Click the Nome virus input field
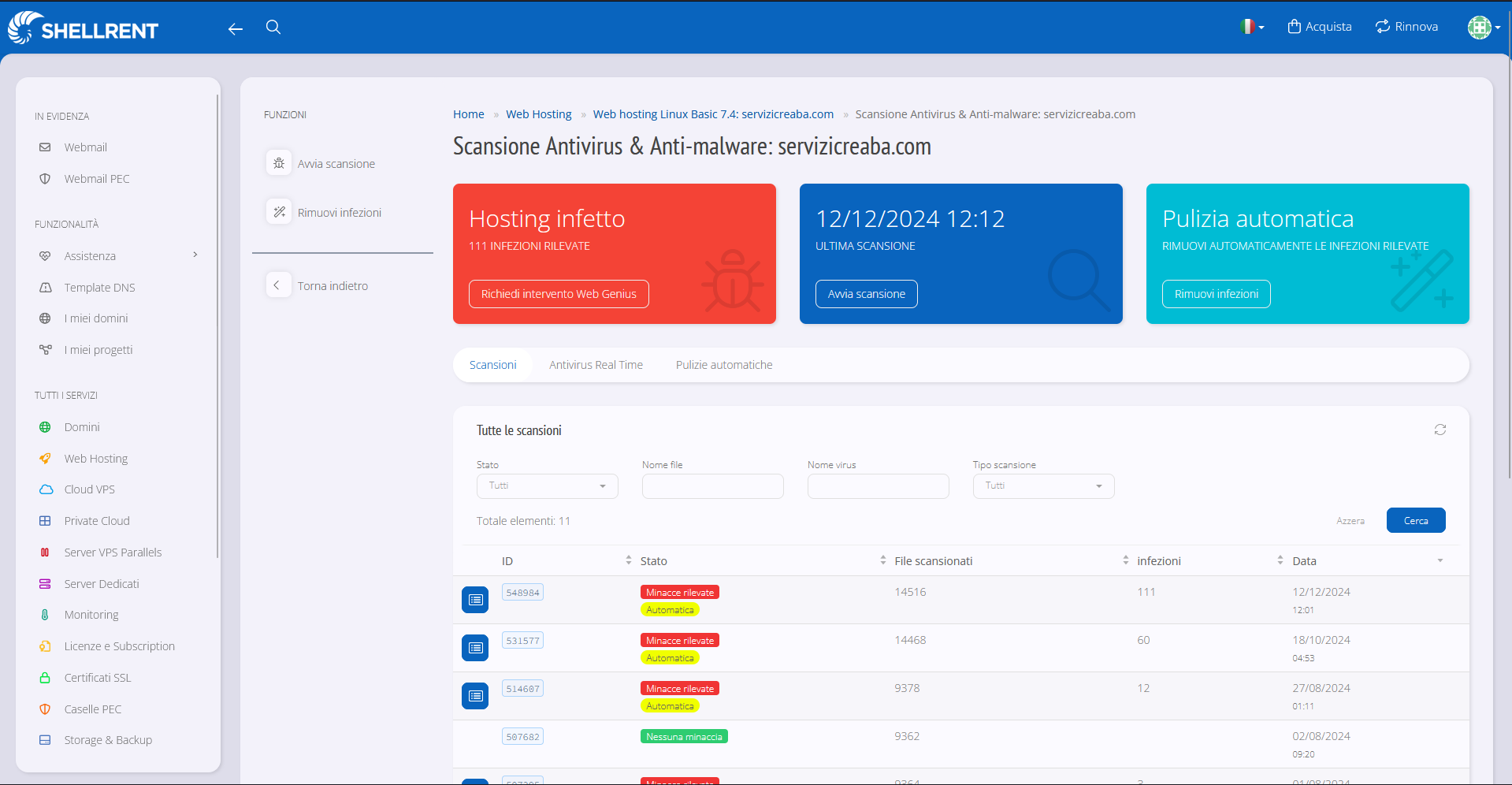The width and height of the screenshot is (1512, 785). pos(879,486)
